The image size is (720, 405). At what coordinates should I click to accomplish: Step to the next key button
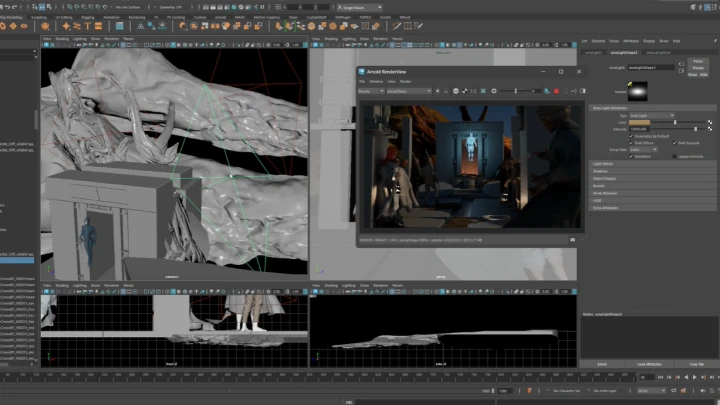[x=703, y=377]
